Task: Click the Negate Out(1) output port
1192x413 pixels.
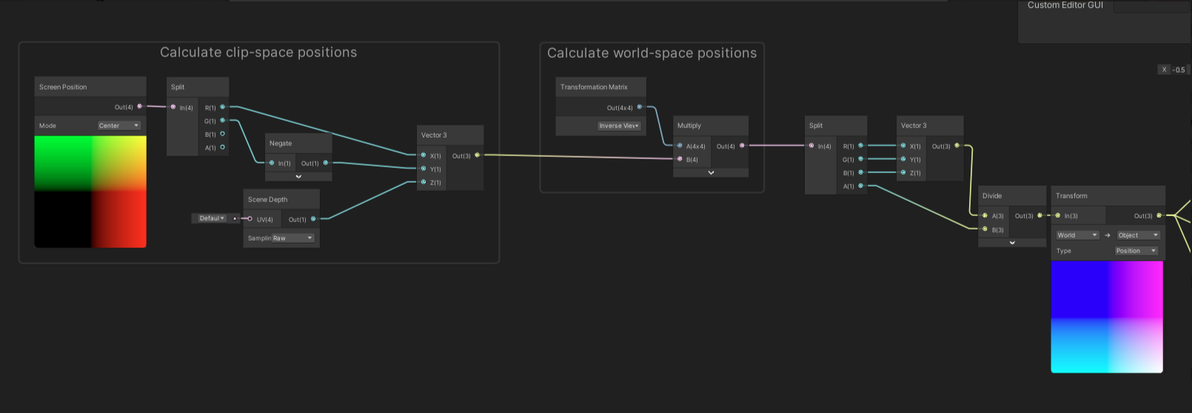Action: (325, 163)
